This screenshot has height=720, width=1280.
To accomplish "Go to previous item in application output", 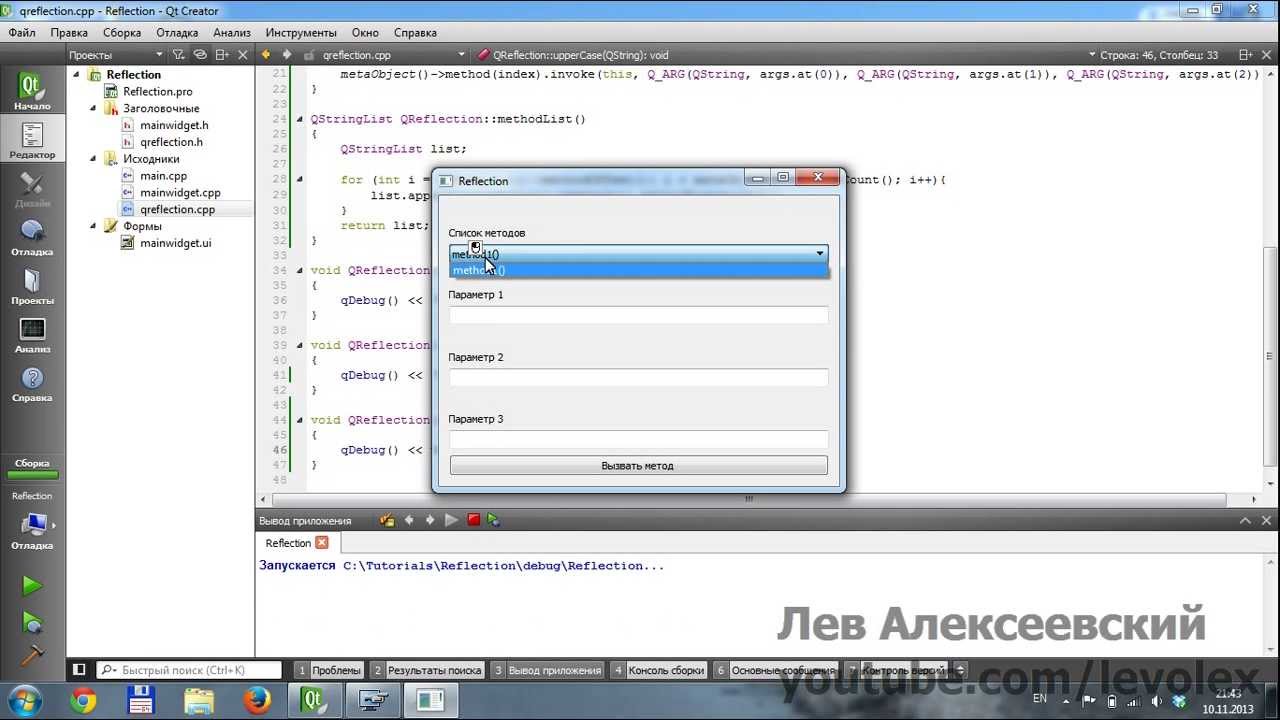I will 409,520.
